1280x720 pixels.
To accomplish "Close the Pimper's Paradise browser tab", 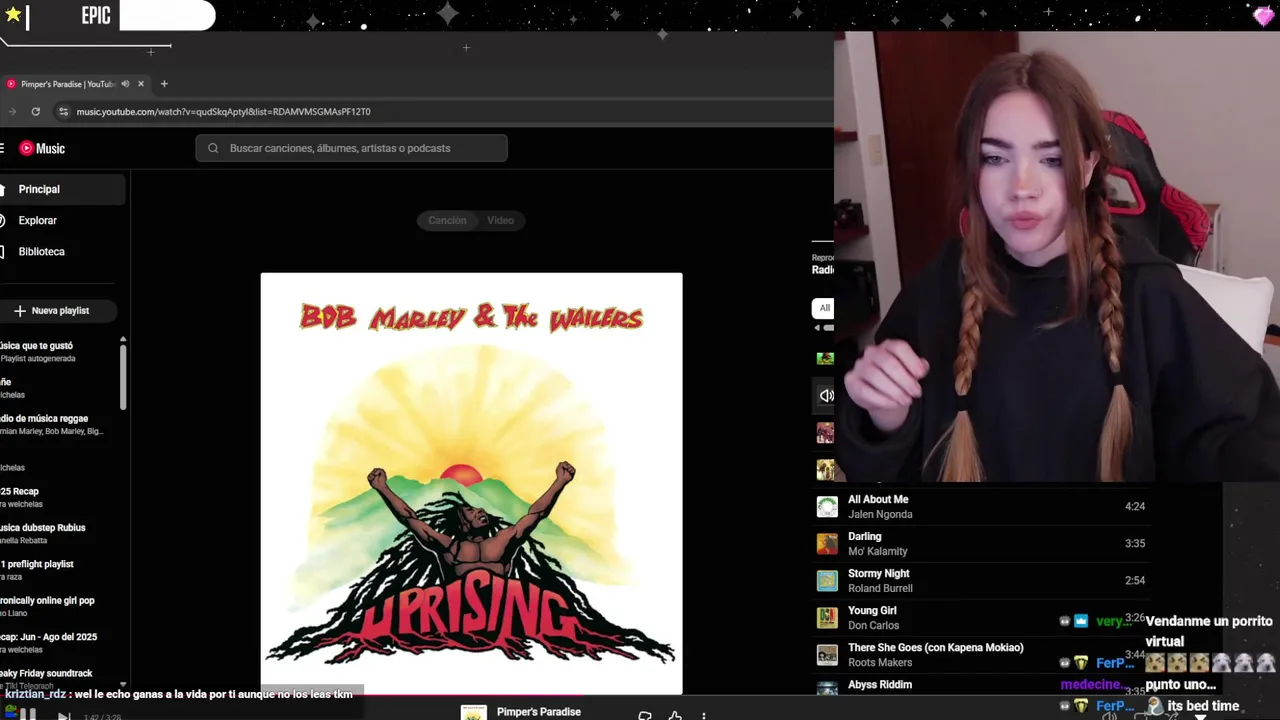I will point(141,84).
